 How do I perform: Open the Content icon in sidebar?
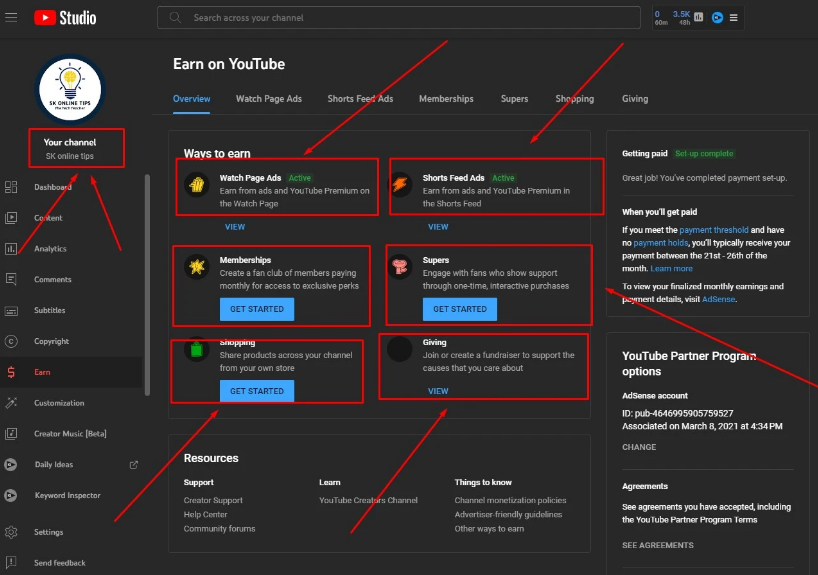pyautogui.click(x=12, y=217)
